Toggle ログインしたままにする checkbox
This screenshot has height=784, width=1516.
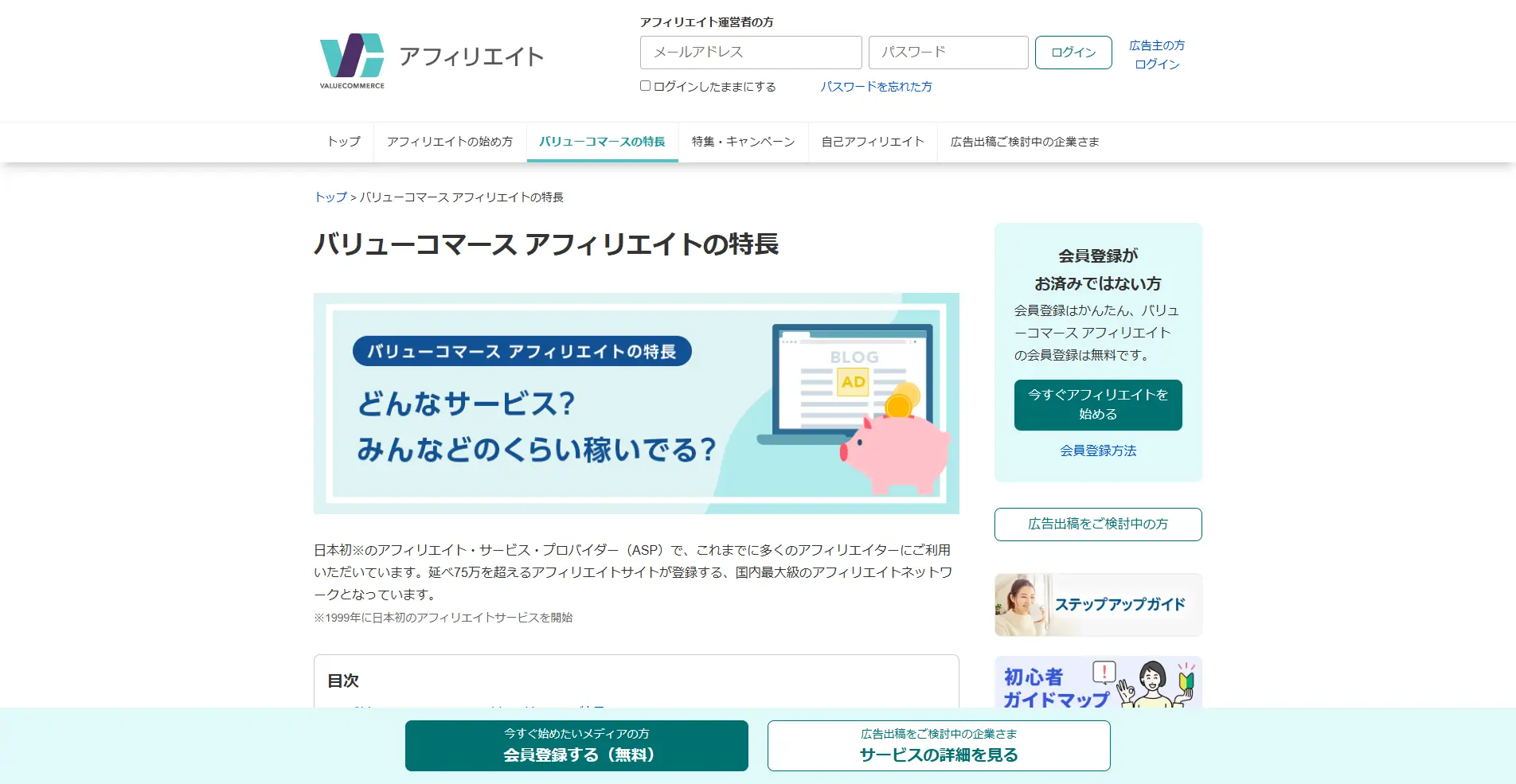[x=646, y=86]
